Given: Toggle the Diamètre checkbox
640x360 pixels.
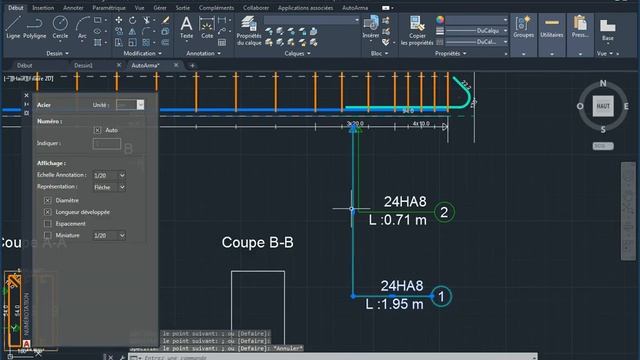Looking at the screenshot, I should [x=48, y=200].
